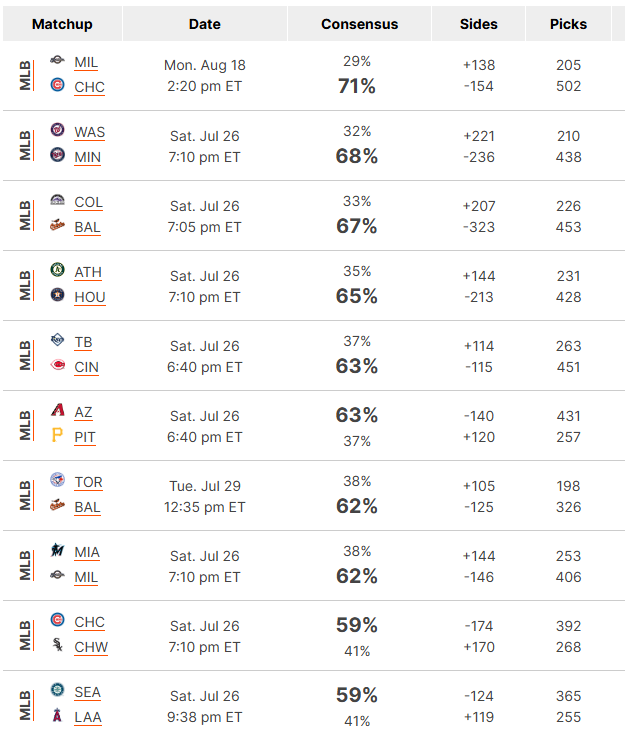Viewport: 625px width, 739px height.
Task: Click the Houston Astros team logo
Action: pos(58,295)
